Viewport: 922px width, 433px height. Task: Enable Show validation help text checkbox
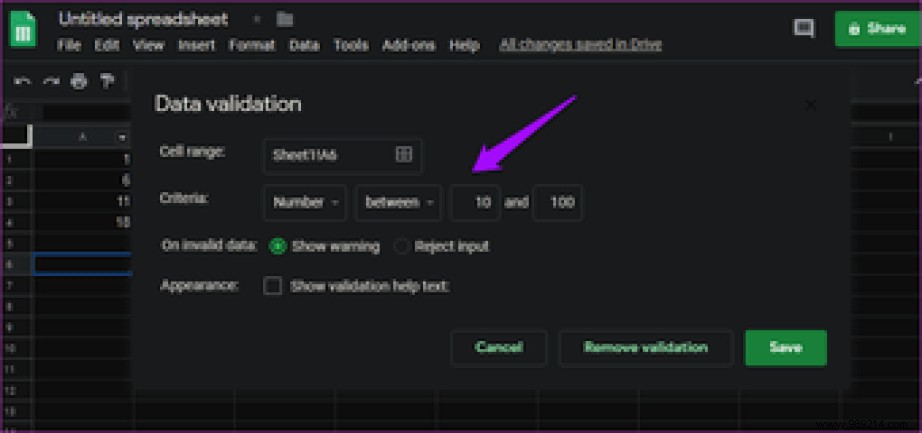tap(272, 287)
